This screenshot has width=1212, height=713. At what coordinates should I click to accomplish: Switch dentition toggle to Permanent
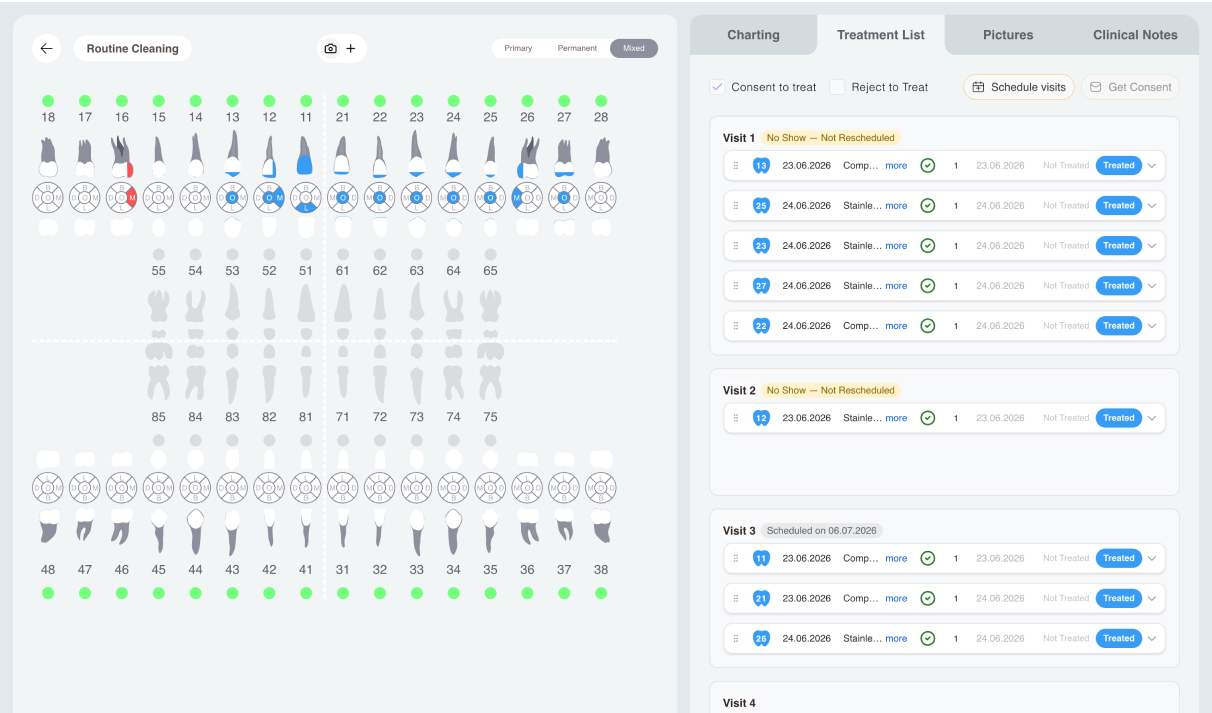tap(577, 48)
